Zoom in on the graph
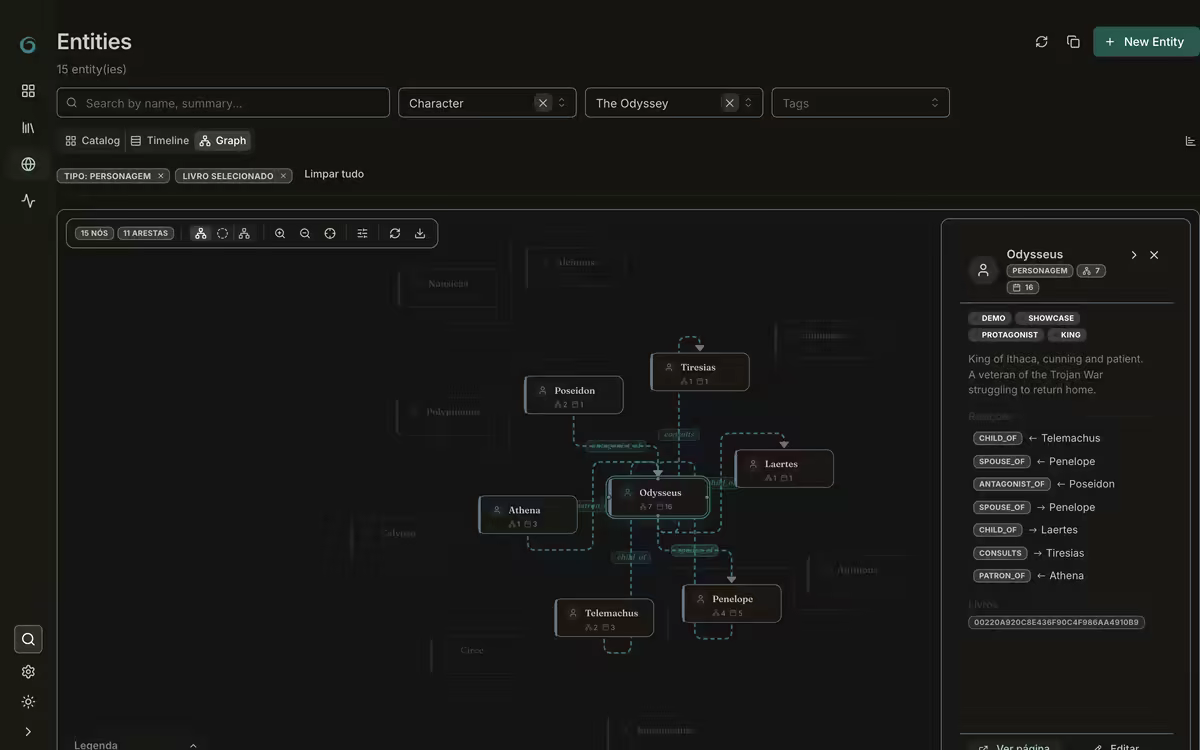The image size is (1200, 750). 280,233
